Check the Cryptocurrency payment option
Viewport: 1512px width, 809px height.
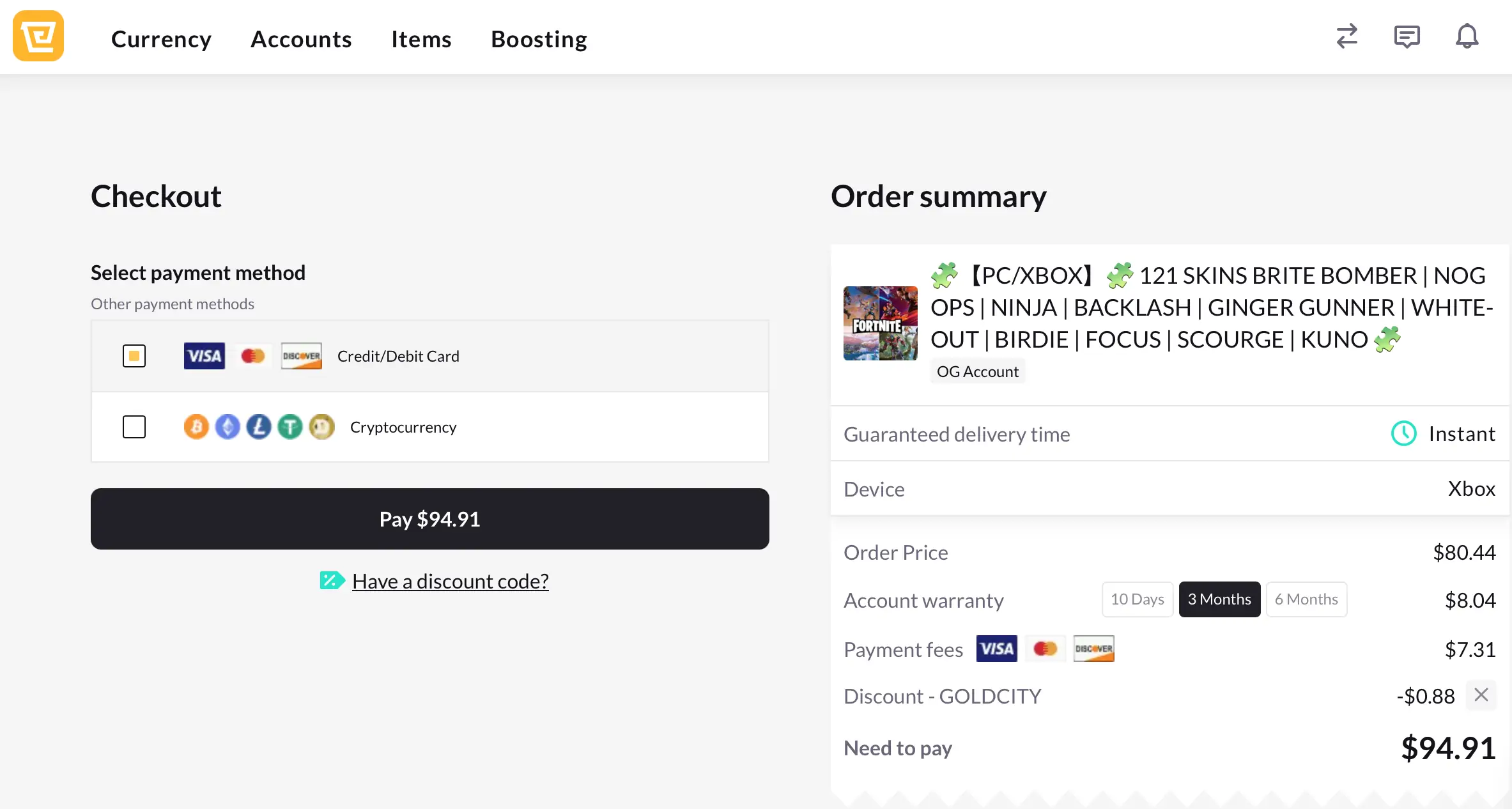tap(134, 427)
